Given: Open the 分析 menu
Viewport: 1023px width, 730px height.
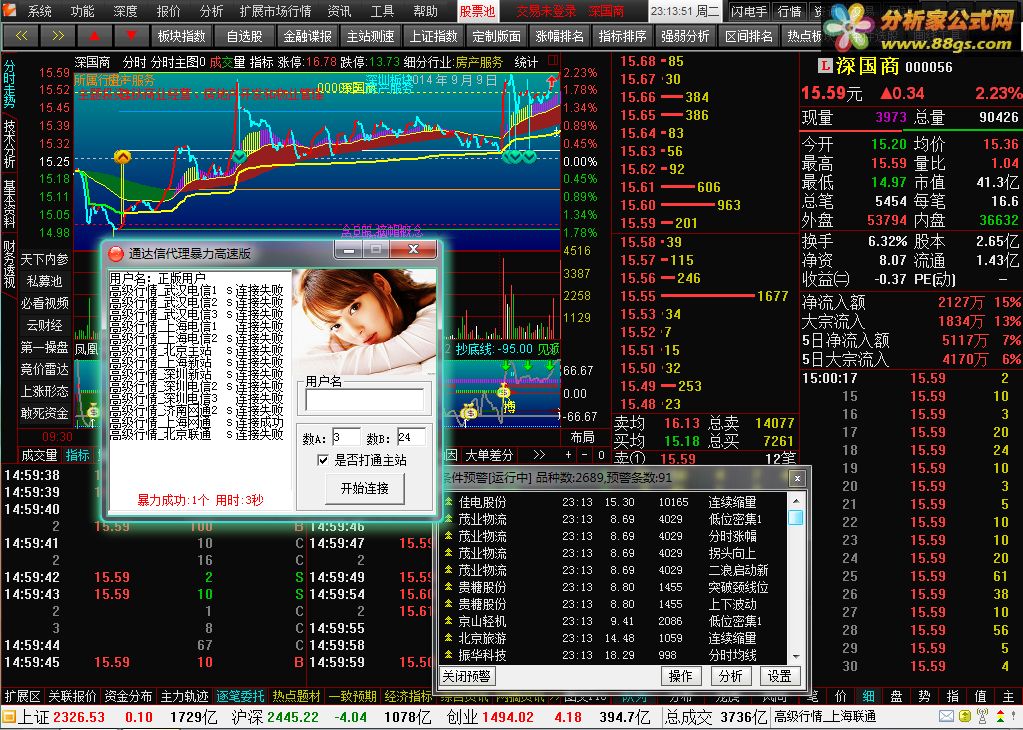Looking at the screenshot, I should 211,11.
